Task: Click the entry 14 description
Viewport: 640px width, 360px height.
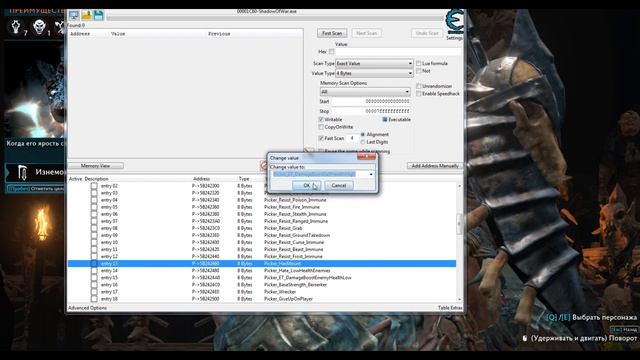Action: 109,271
